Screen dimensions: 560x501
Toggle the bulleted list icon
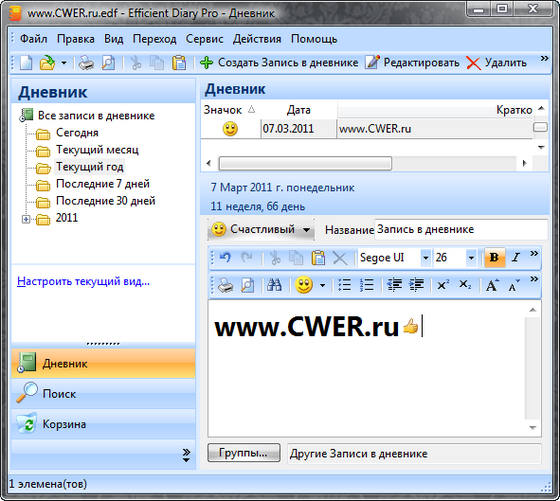pos(345,285)
